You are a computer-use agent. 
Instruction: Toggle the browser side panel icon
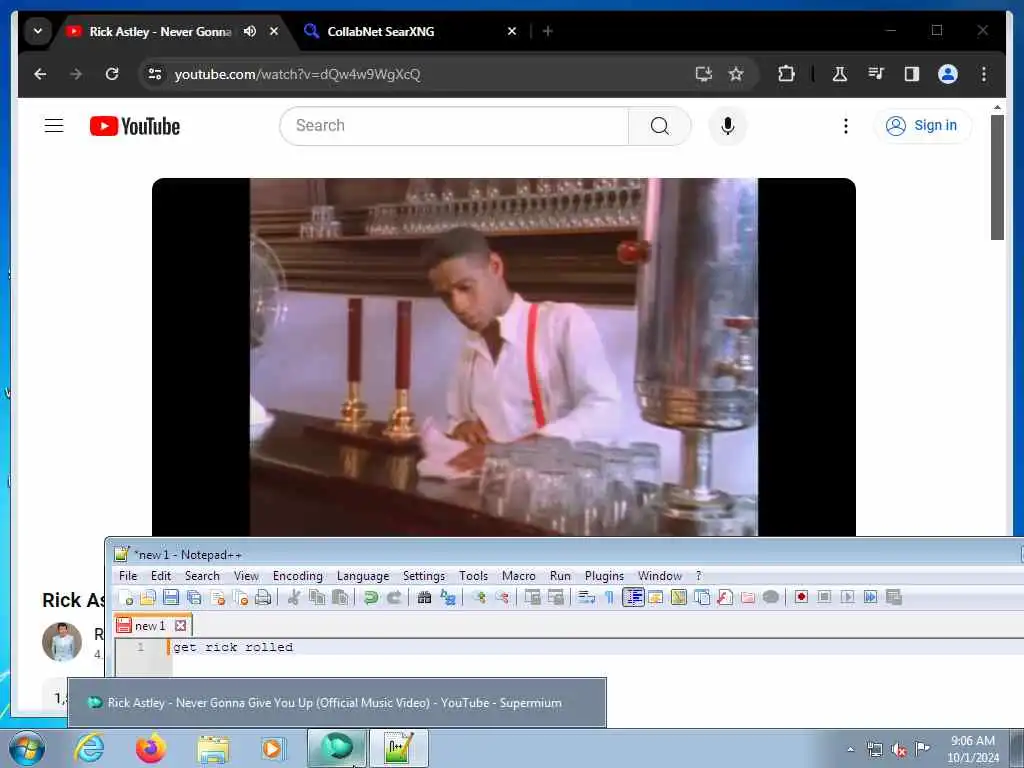coord(912,74)
